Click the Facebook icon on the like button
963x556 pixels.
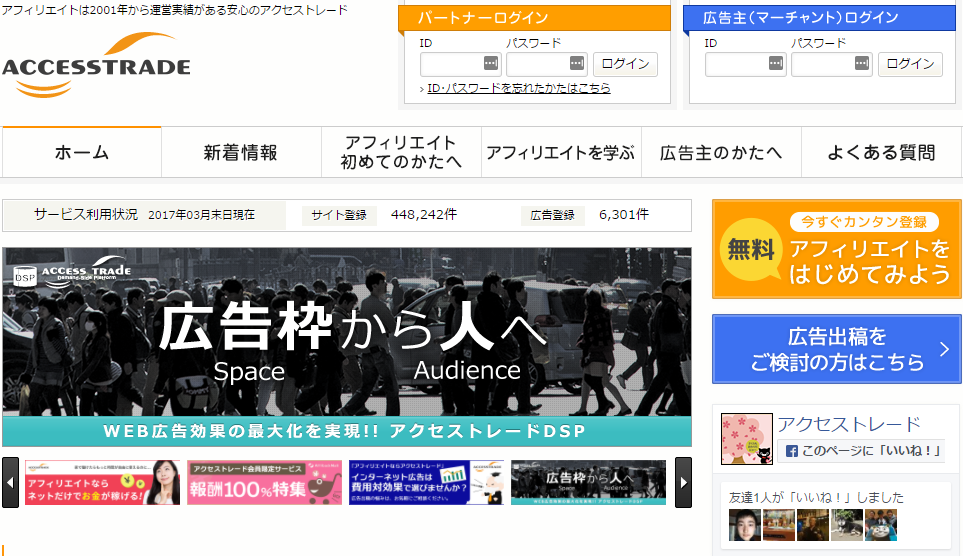tap(792, 451)
